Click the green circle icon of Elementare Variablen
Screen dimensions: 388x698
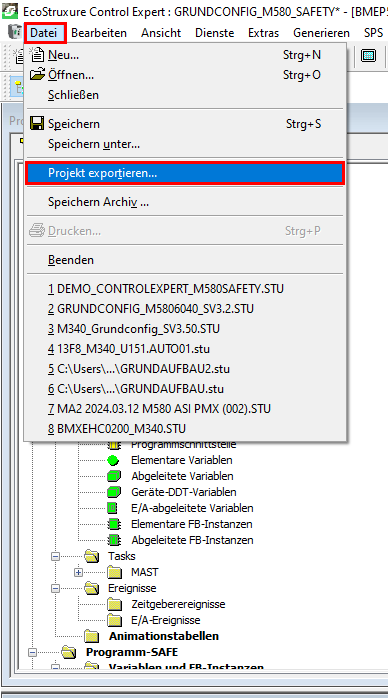click(113, 460)
